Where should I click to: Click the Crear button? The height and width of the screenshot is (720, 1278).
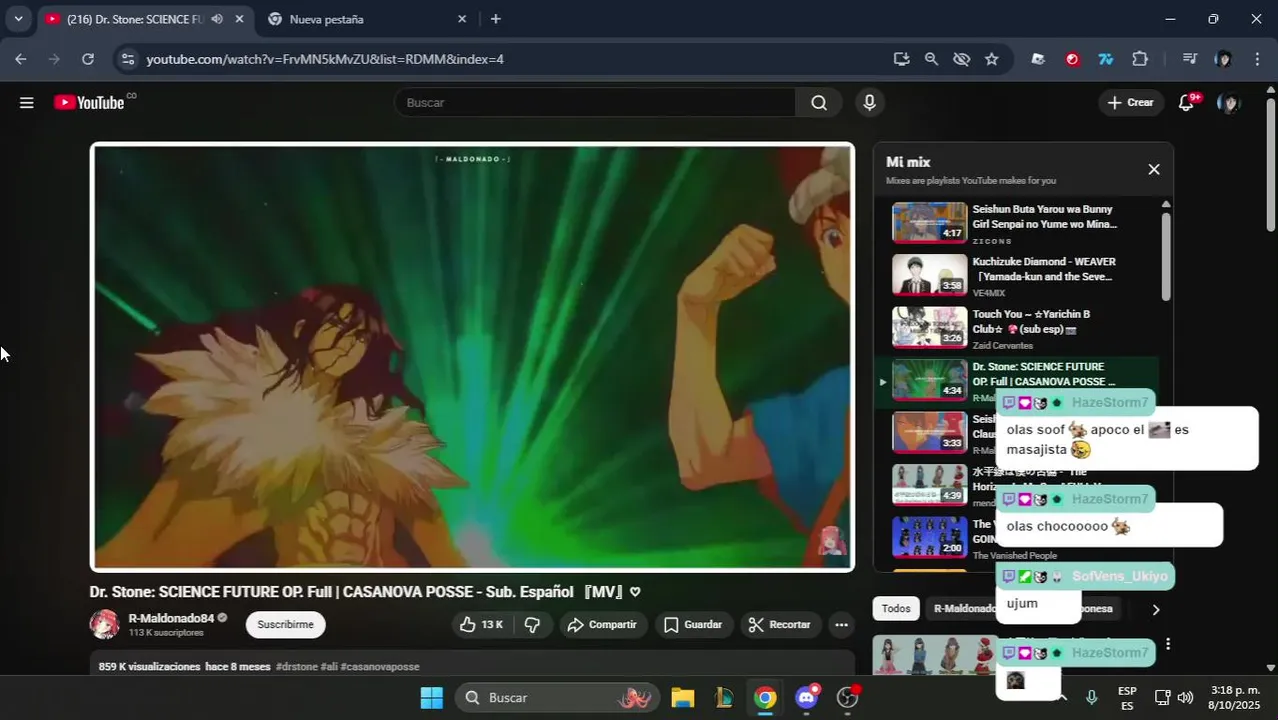(x=1131, y=103)
